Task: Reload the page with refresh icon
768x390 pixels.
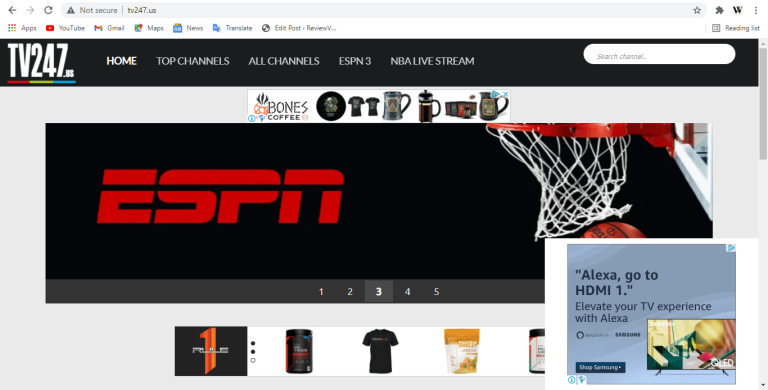Action: (x=48, y=10)
